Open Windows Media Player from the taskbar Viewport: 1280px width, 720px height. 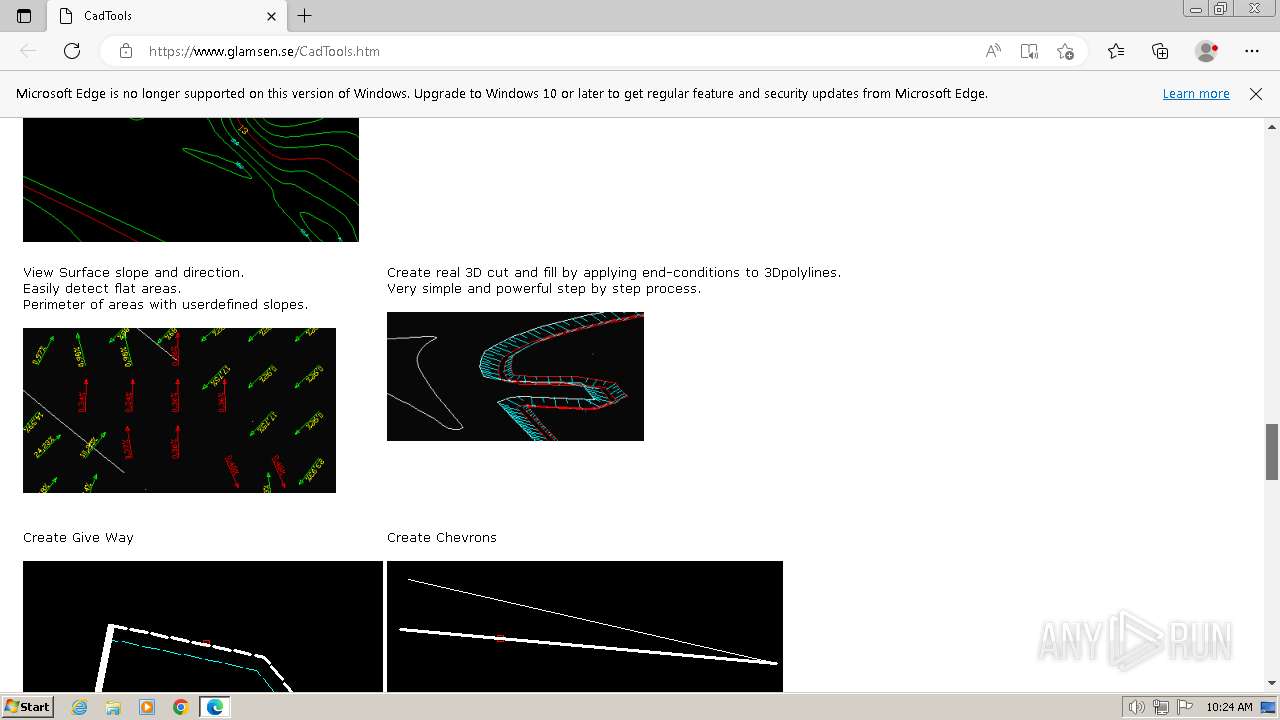[147, 707]
